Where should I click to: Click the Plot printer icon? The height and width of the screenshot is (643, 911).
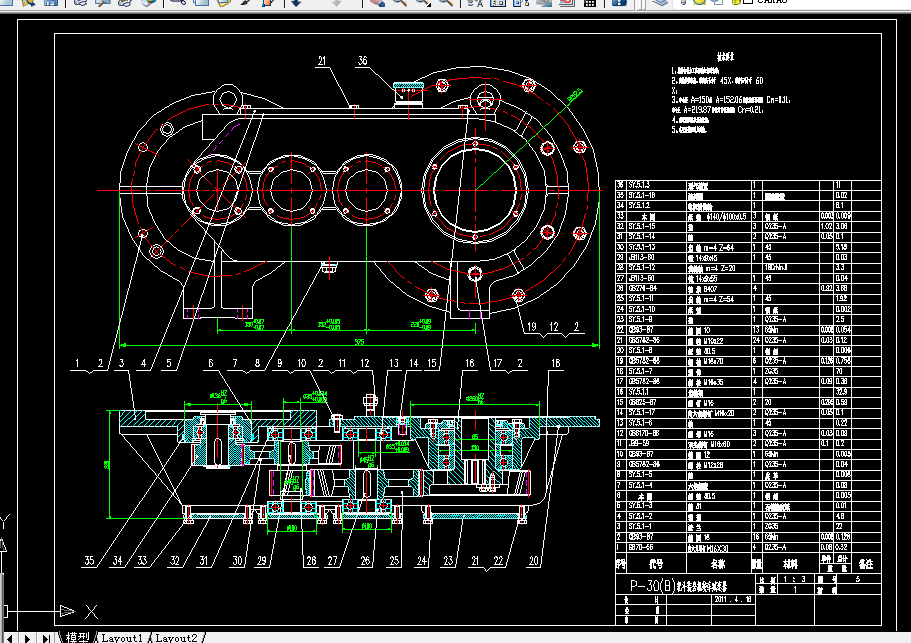click(80, 2)
